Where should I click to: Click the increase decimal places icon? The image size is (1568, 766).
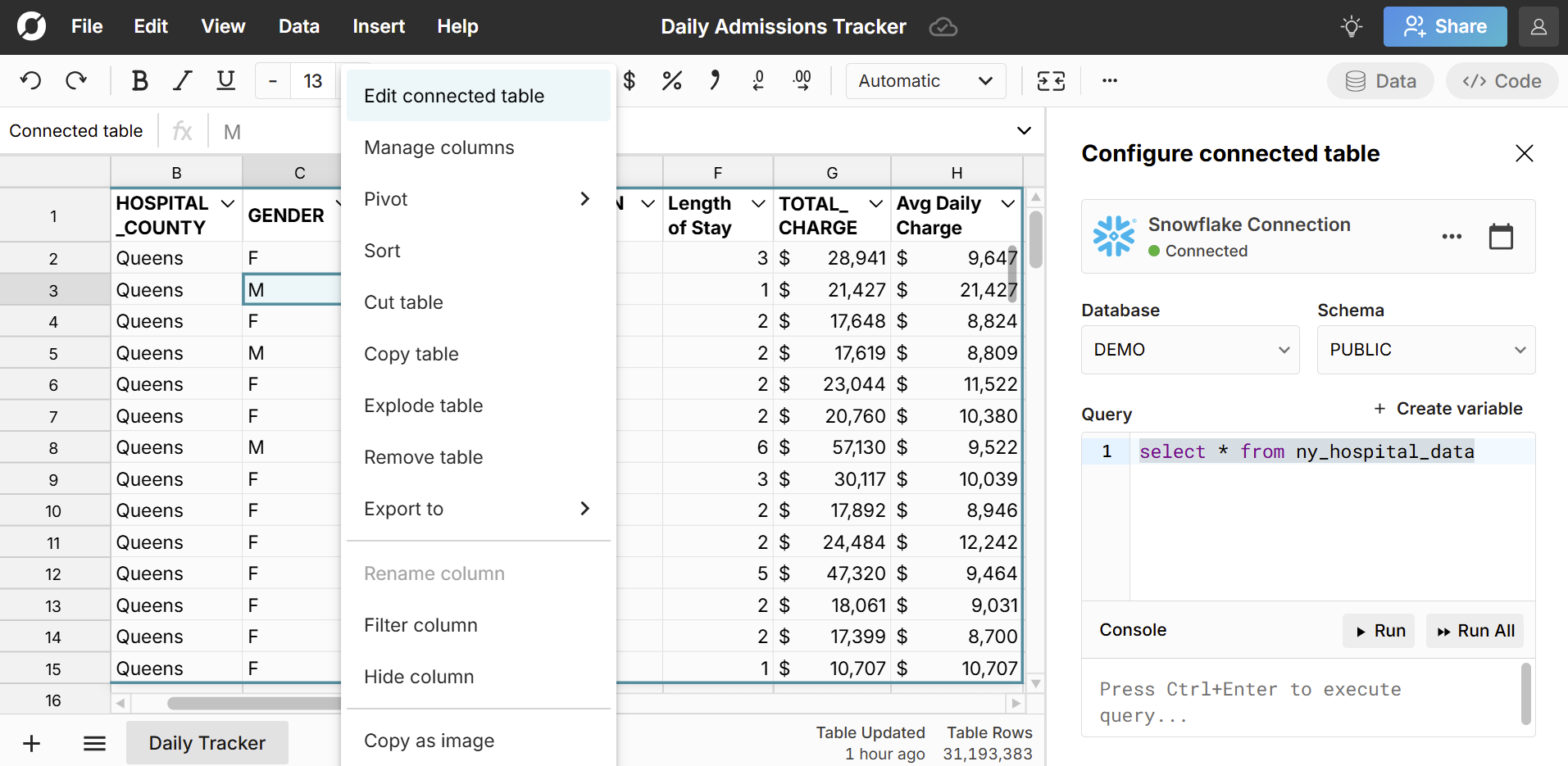pos(802,80)
